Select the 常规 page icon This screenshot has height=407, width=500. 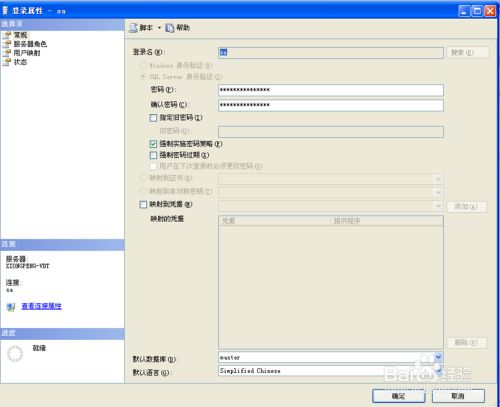7,35
